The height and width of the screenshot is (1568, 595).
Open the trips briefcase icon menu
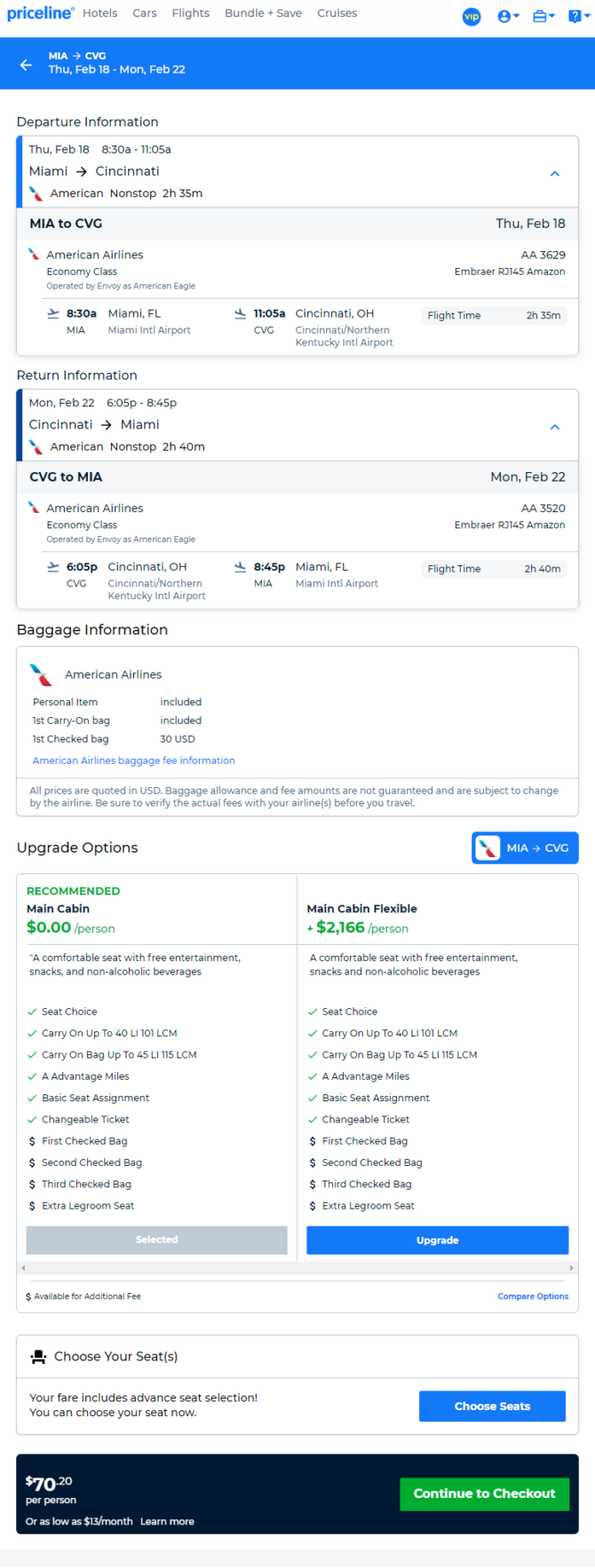(x=543, y=17)
